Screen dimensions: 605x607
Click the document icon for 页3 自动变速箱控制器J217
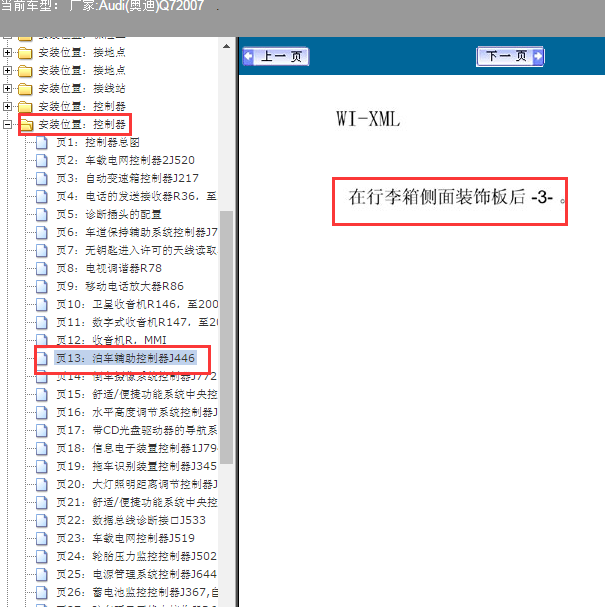point(42,178)
